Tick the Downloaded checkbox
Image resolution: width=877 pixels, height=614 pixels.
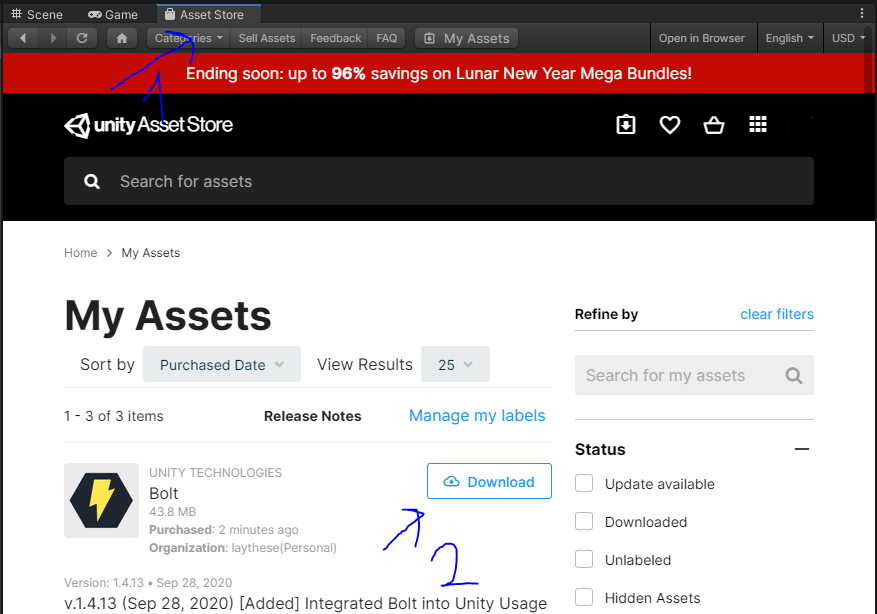click(584, 521)
